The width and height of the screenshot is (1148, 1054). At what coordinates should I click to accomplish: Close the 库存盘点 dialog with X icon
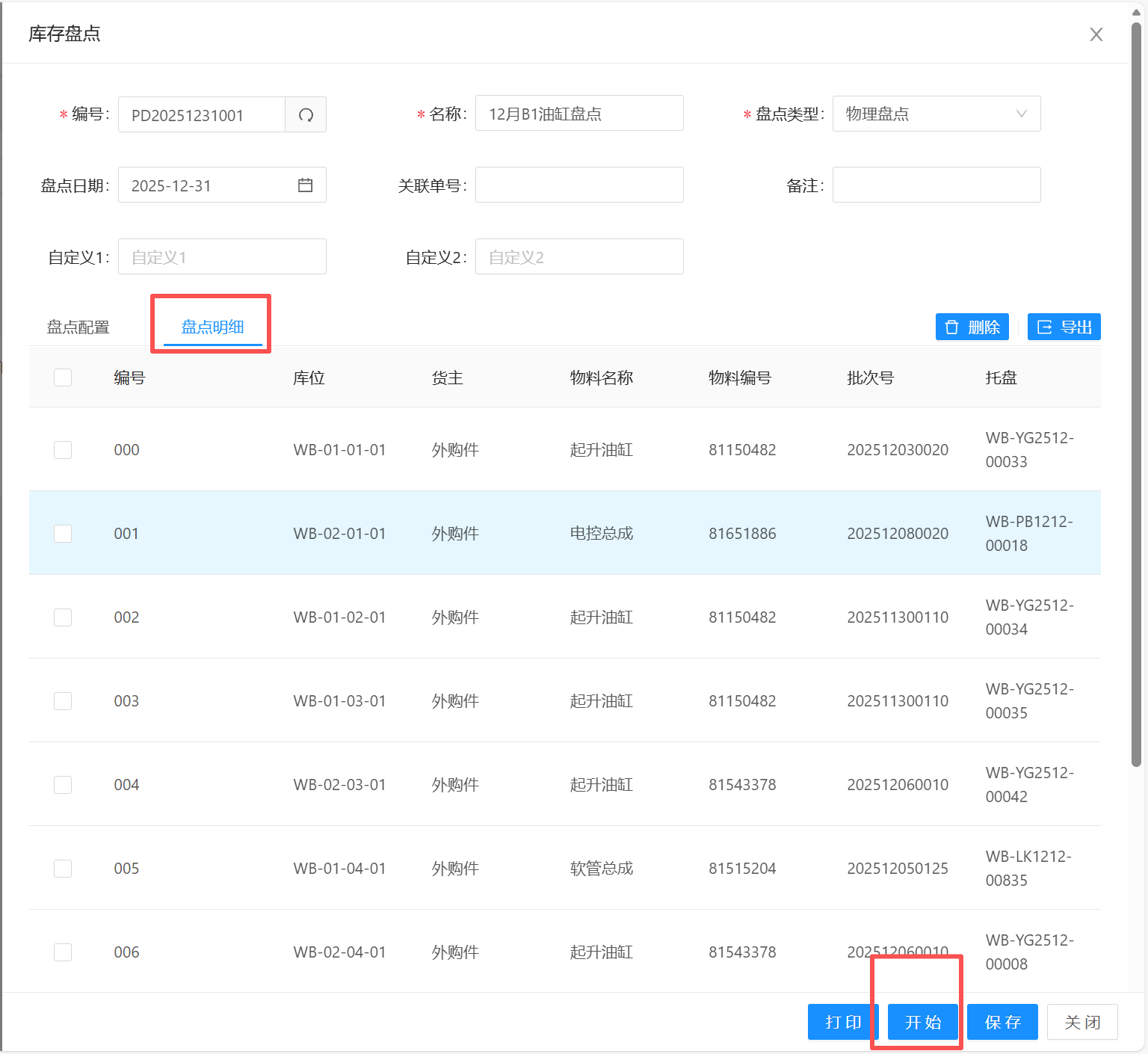pos(1096,34)
